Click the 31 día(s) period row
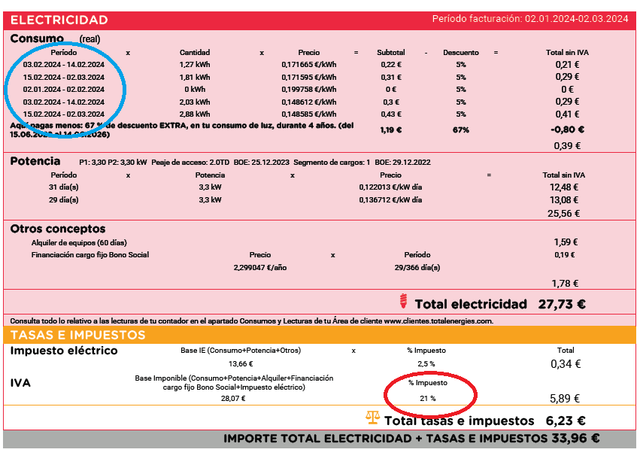Viewport: 640px width, 450px height. (x=64, y=187)
